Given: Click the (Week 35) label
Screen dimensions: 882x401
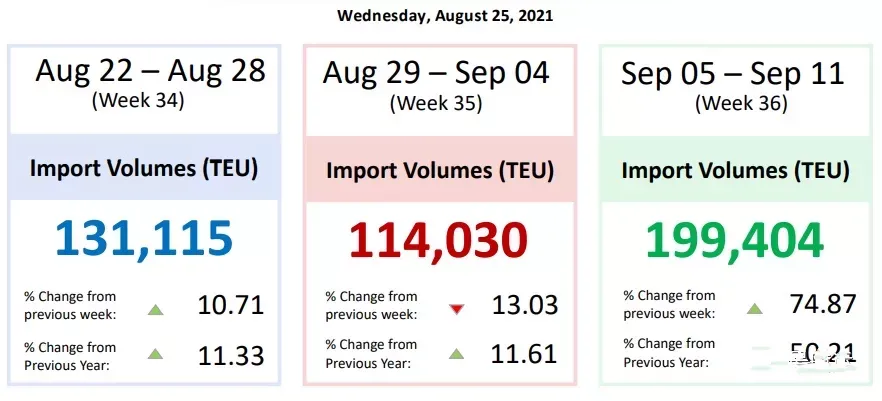Looking at the screenshot, I should pyautogui.click(x=436, y=103).
